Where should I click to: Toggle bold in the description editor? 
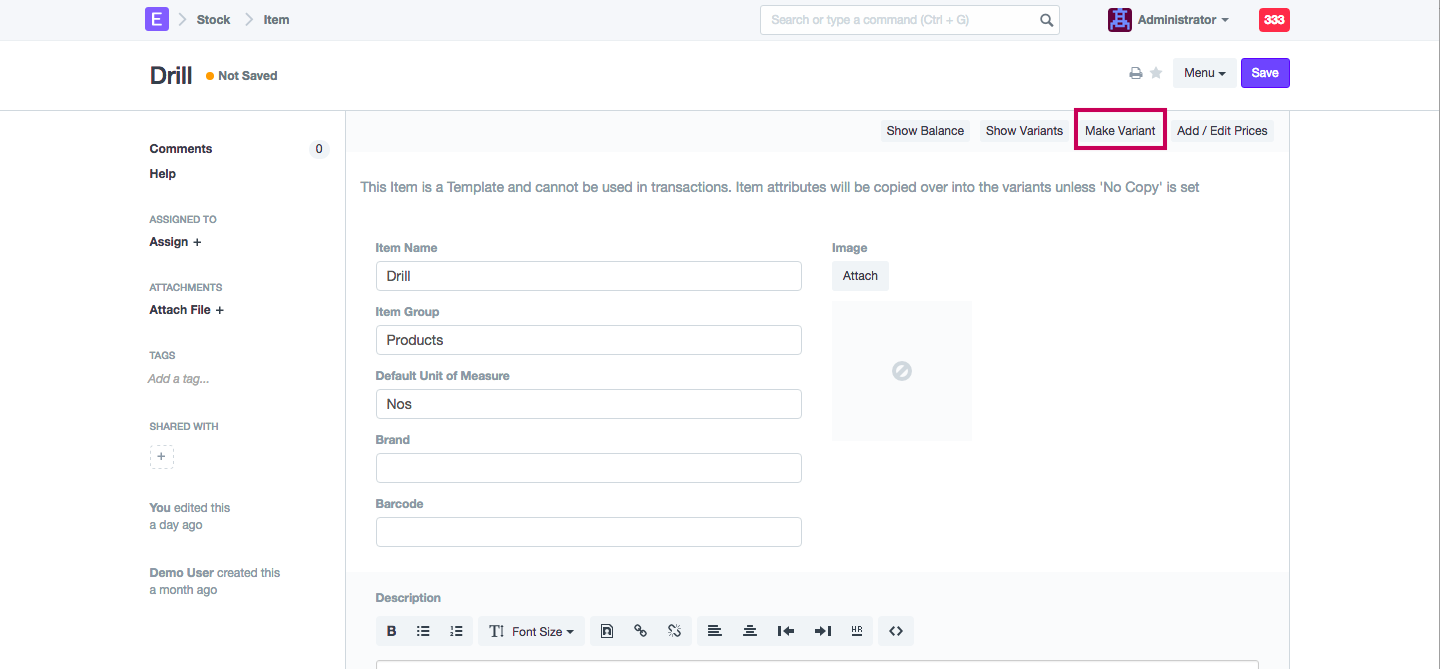click(x=391, y=631)
